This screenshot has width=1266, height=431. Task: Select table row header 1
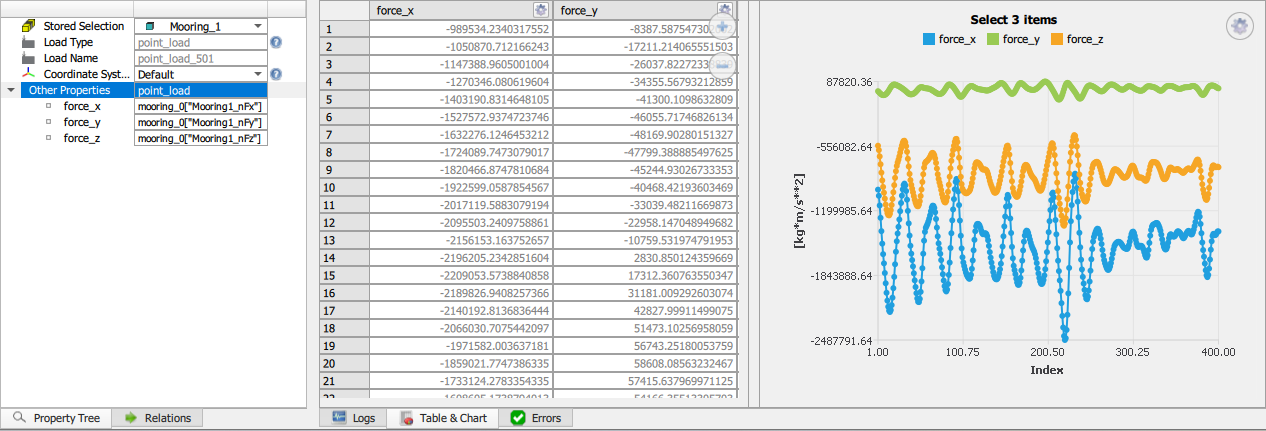[344, 28]
